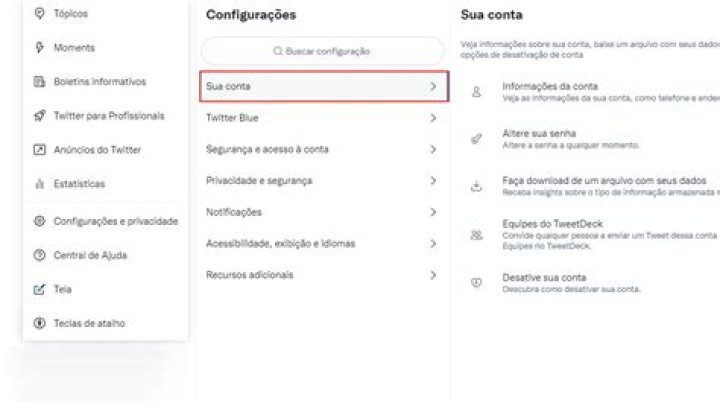The width and height of the screenshot is (720, 406).
Task: Expand the Notificações chevron arrow
Action: (x=433, y=212)
